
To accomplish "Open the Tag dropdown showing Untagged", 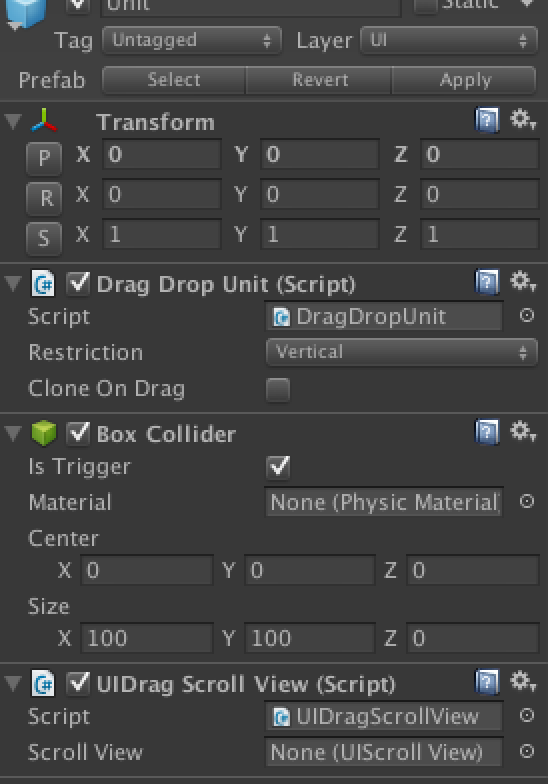I will point(192,40).
